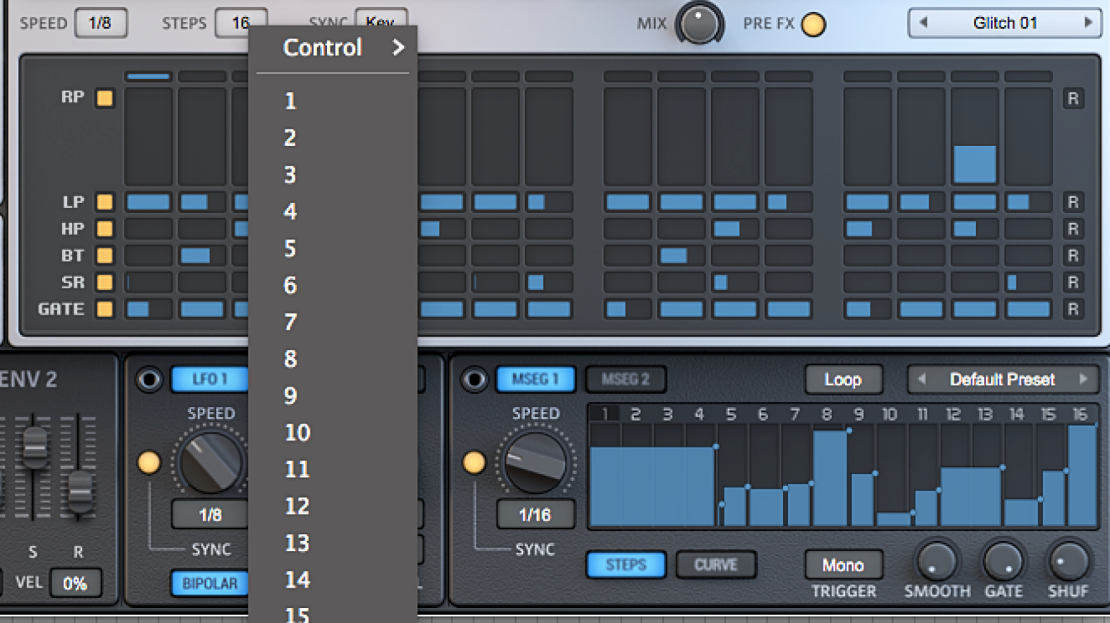The height and width of the screenshot is (623, 1110).
Task: Select the LFO 1 tab
Action: (210, 379)
